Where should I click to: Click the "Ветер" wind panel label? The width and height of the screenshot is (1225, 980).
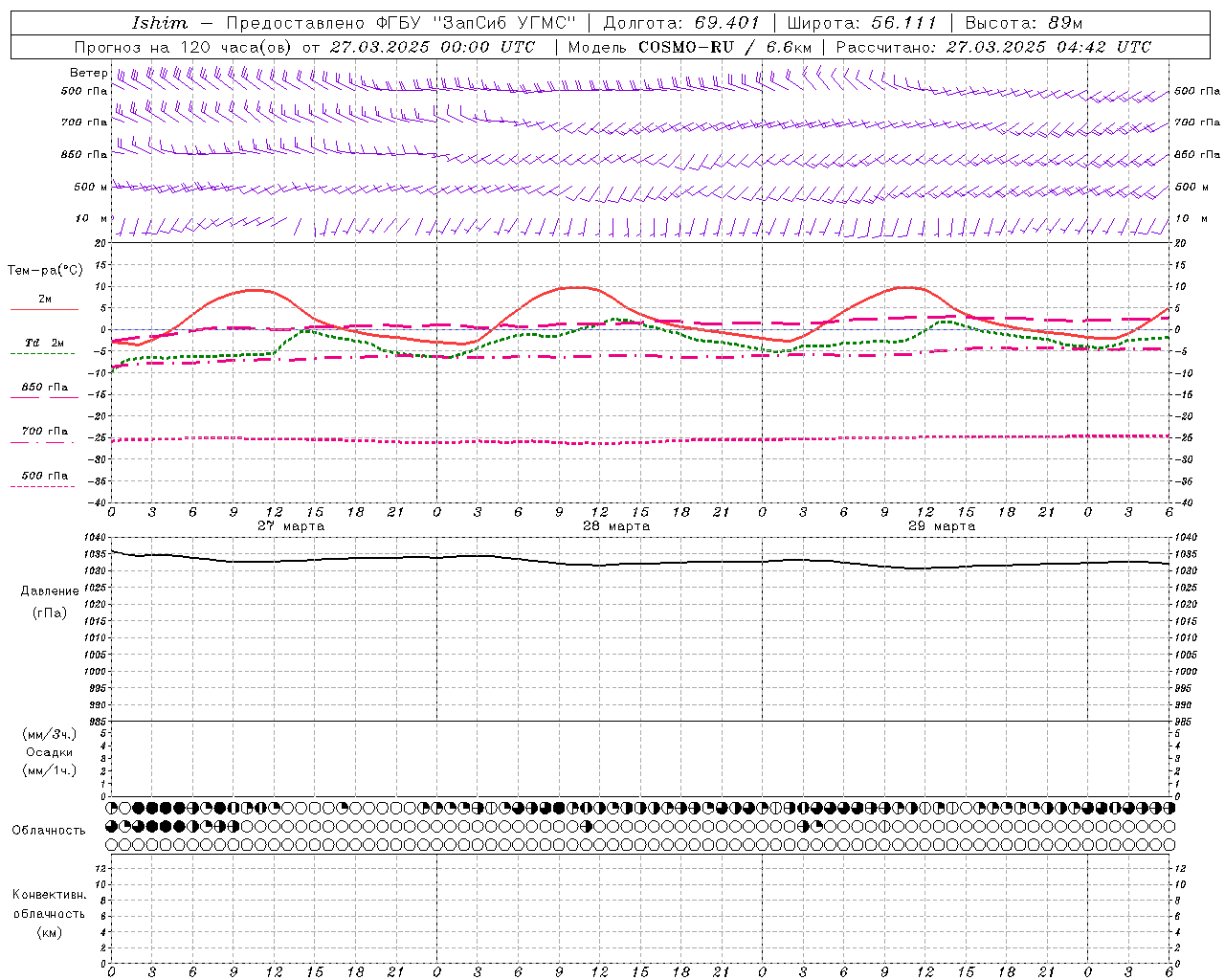pyautogui.click(x=88, y=73)
